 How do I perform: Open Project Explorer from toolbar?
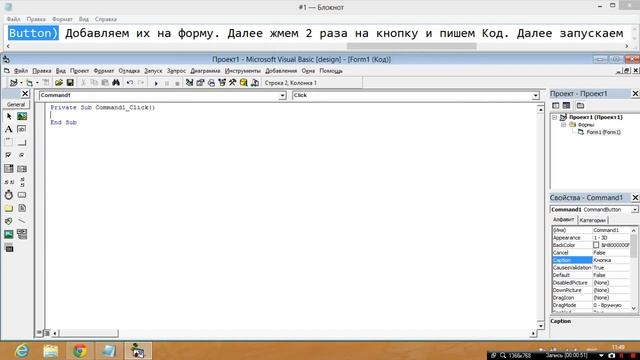pyautogui.click(x=189, y=83)
